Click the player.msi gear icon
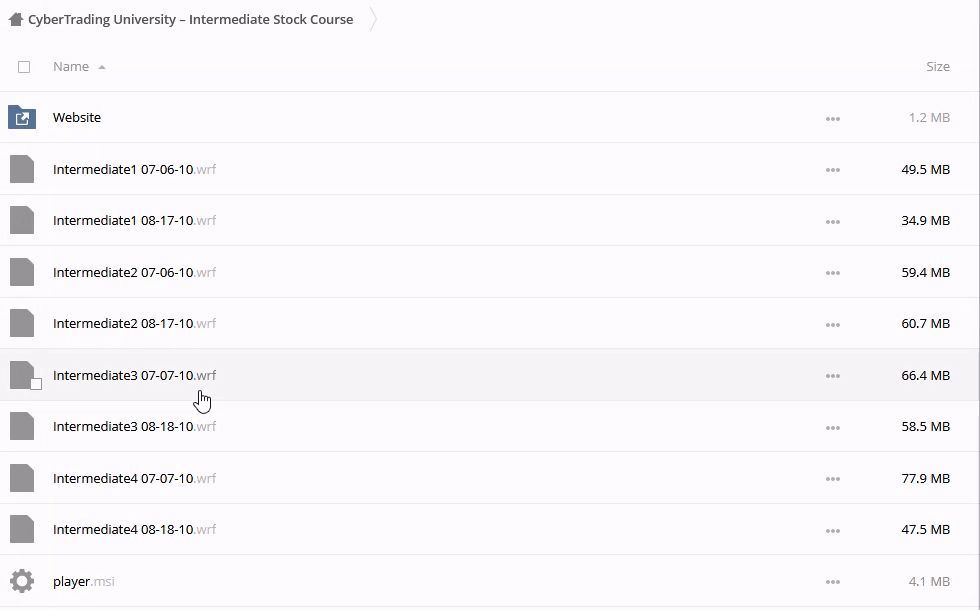The image size is (980, 610). pos(22,581)
